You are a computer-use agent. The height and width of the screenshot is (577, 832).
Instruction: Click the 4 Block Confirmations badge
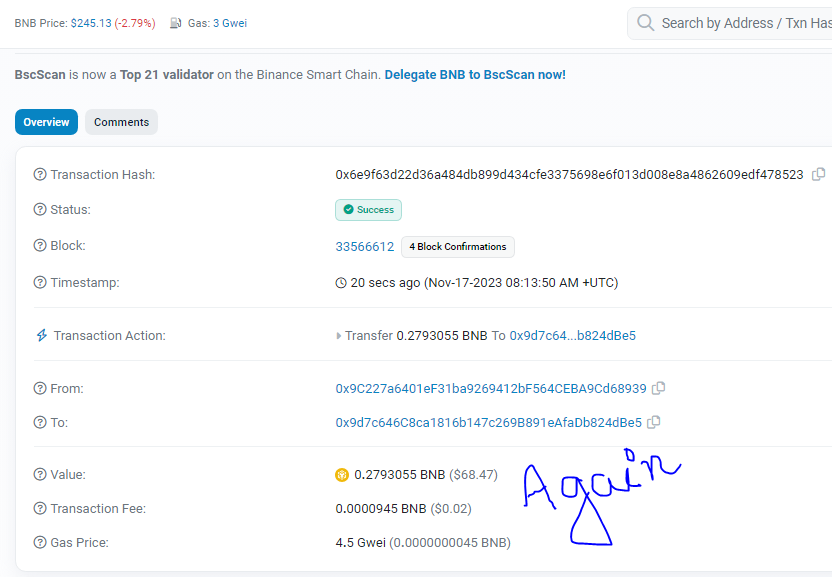click(x=458, y=247)
